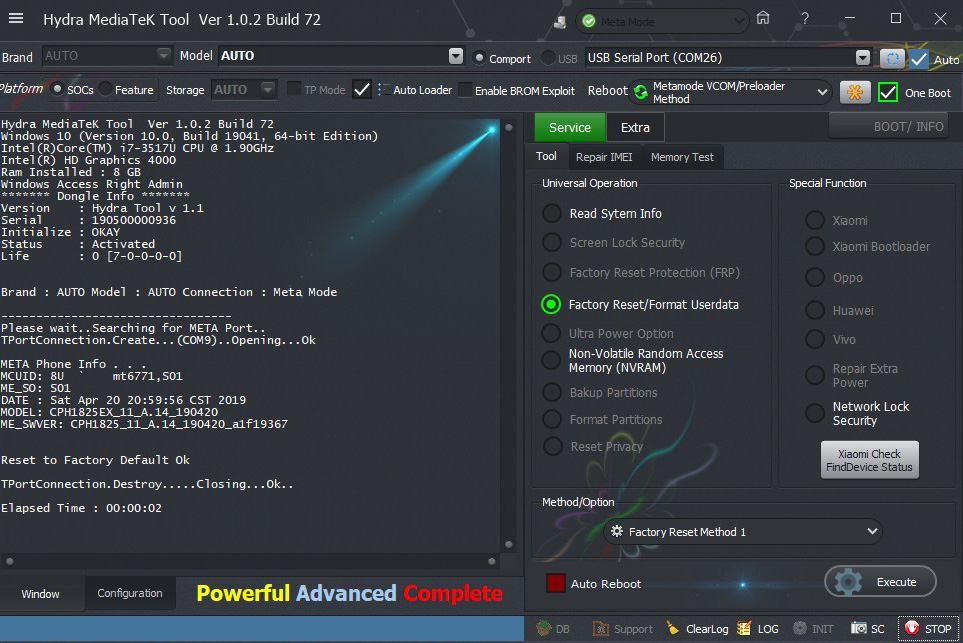This screenshot has height=643, width=963.
Task: Select Xiaomi Bootloader special function
Action: coord(815,246)
